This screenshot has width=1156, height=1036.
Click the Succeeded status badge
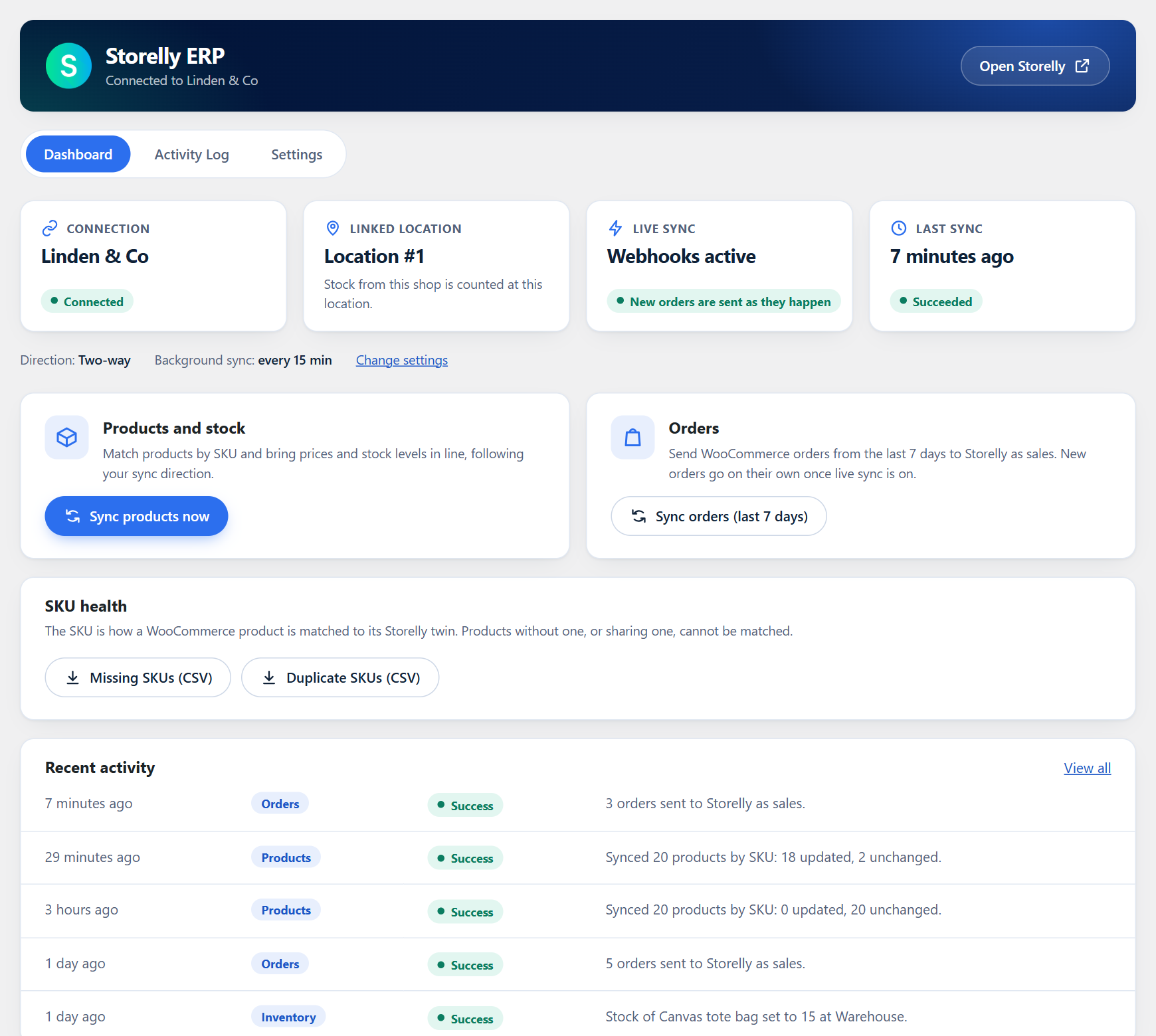pyautogui.click(x=936, y=302)
